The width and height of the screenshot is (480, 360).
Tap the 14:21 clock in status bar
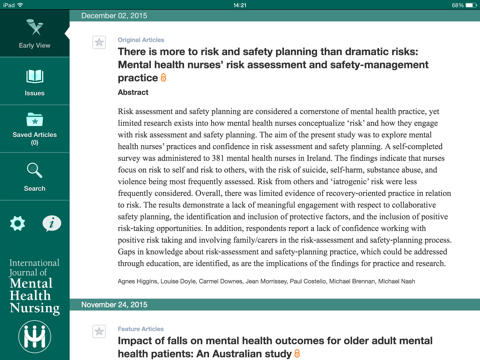click(x=240, y=5)
